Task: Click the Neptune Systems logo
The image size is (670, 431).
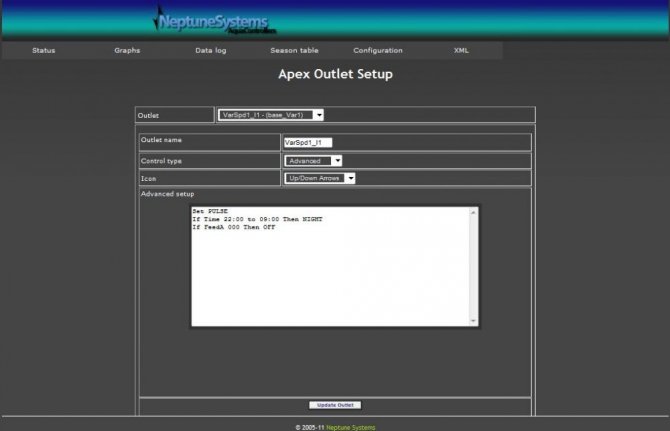Action: click(x=214, y=21)
